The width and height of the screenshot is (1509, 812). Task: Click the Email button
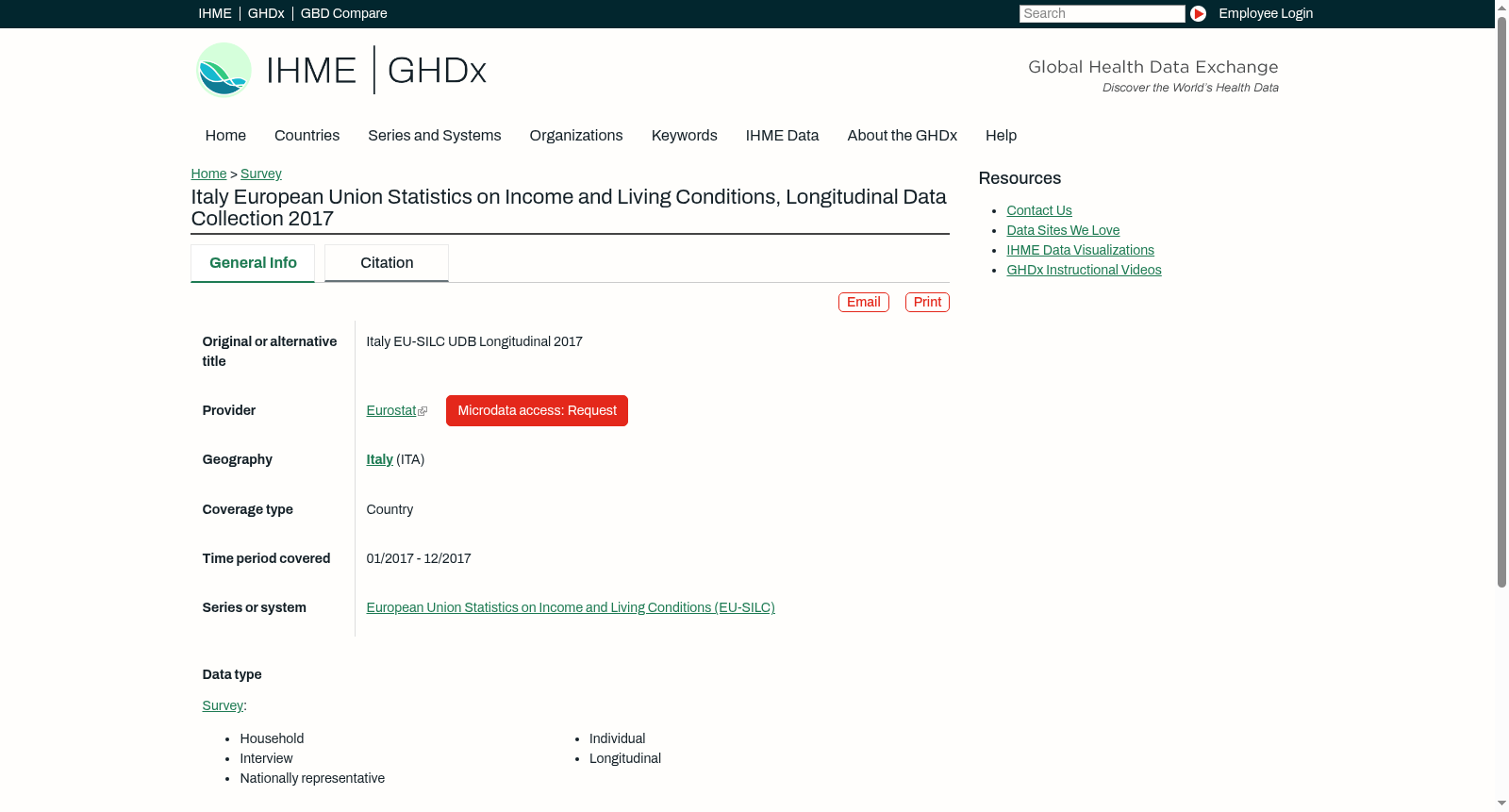(864, 302)
